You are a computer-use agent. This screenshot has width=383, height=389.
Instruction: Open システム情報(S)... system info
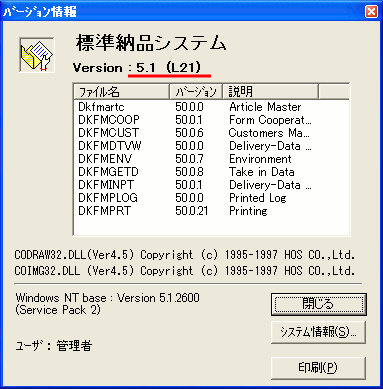tap(319, 332)
